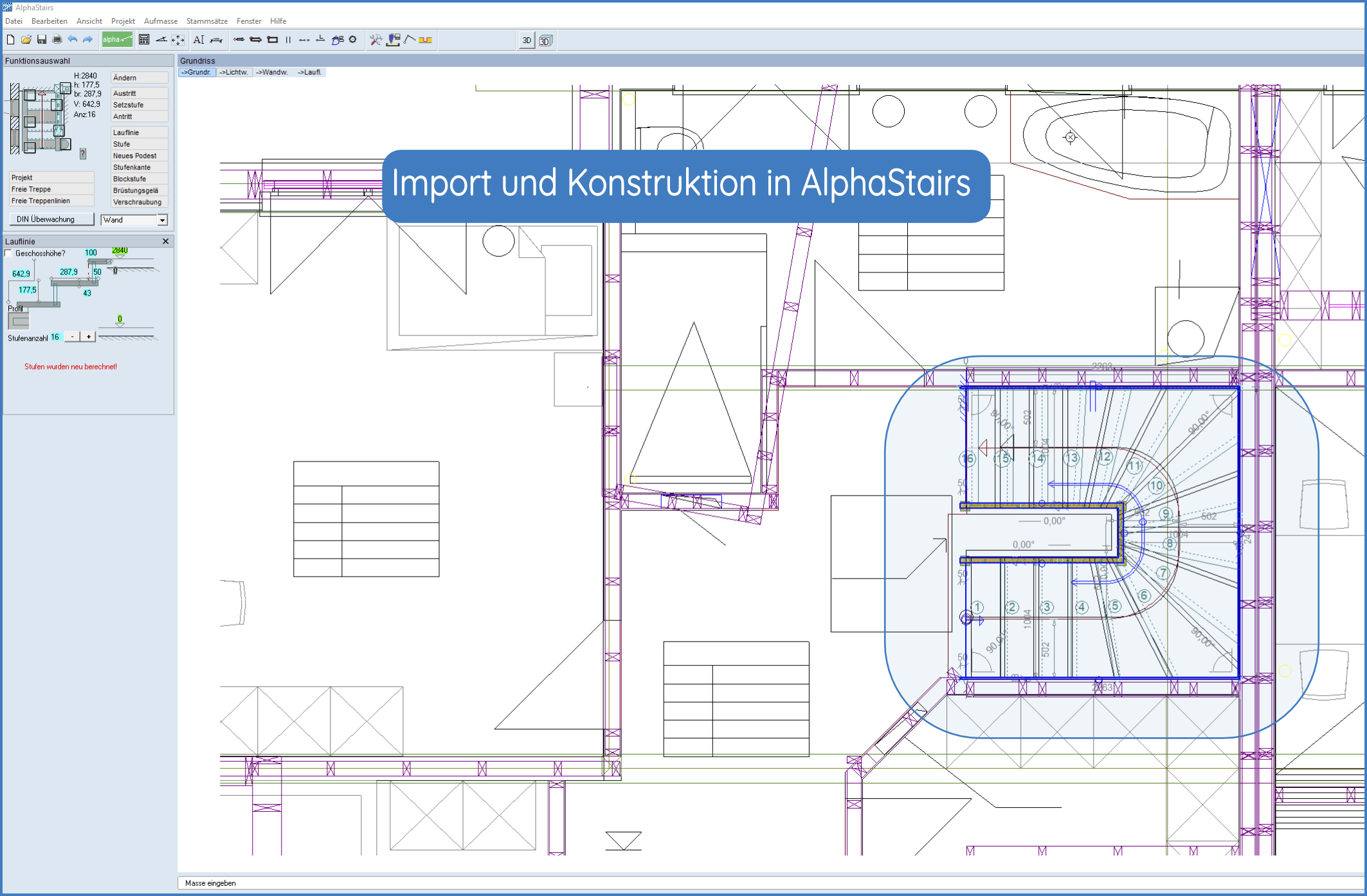The height and width of the screenshot is (896, 1367).
Task: Open the Hilfe menu
Action: [278, 21]
